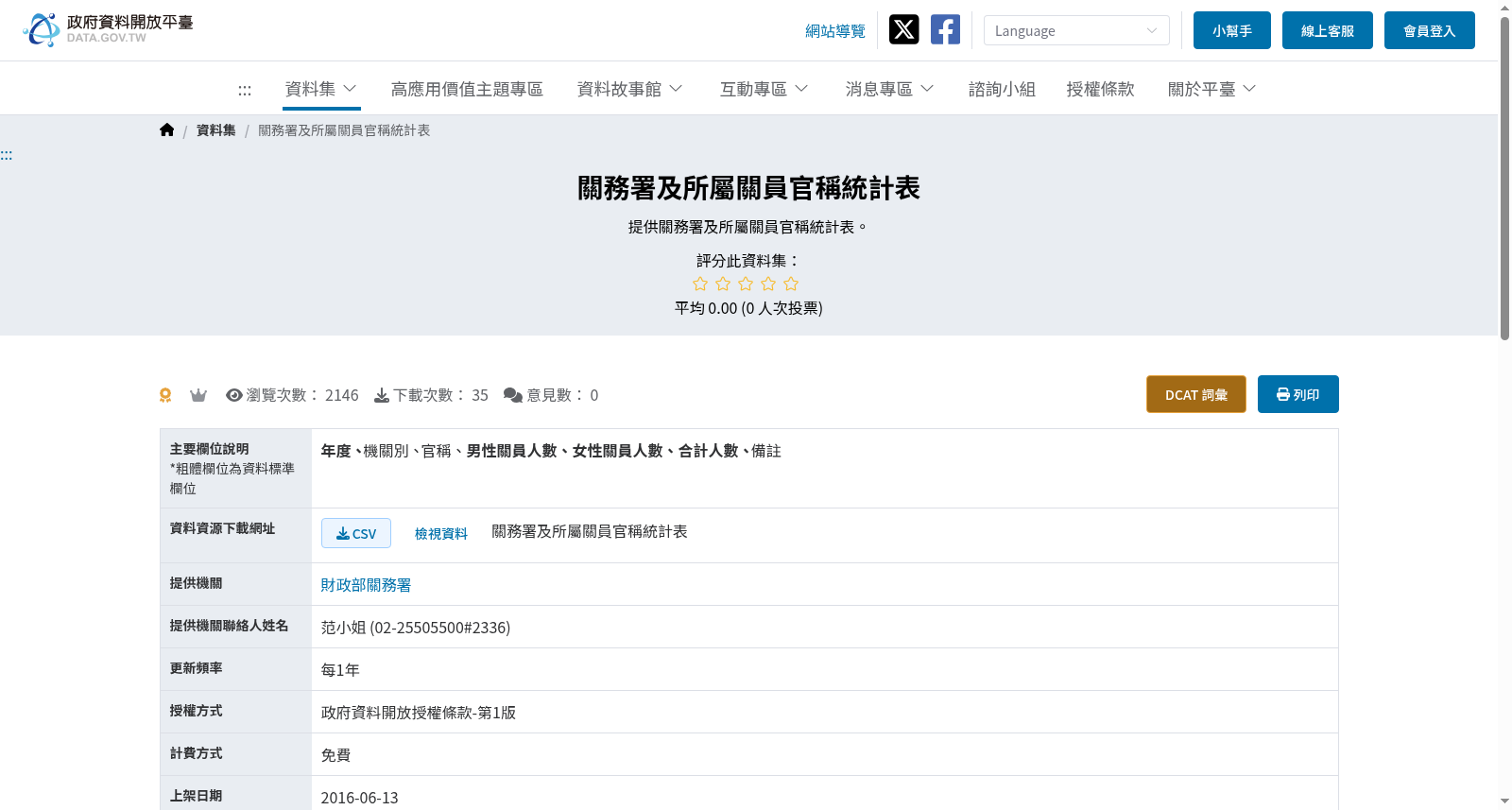
Task: Open the 財政部關務署 agency link
Action: click(x=366, y=585)
